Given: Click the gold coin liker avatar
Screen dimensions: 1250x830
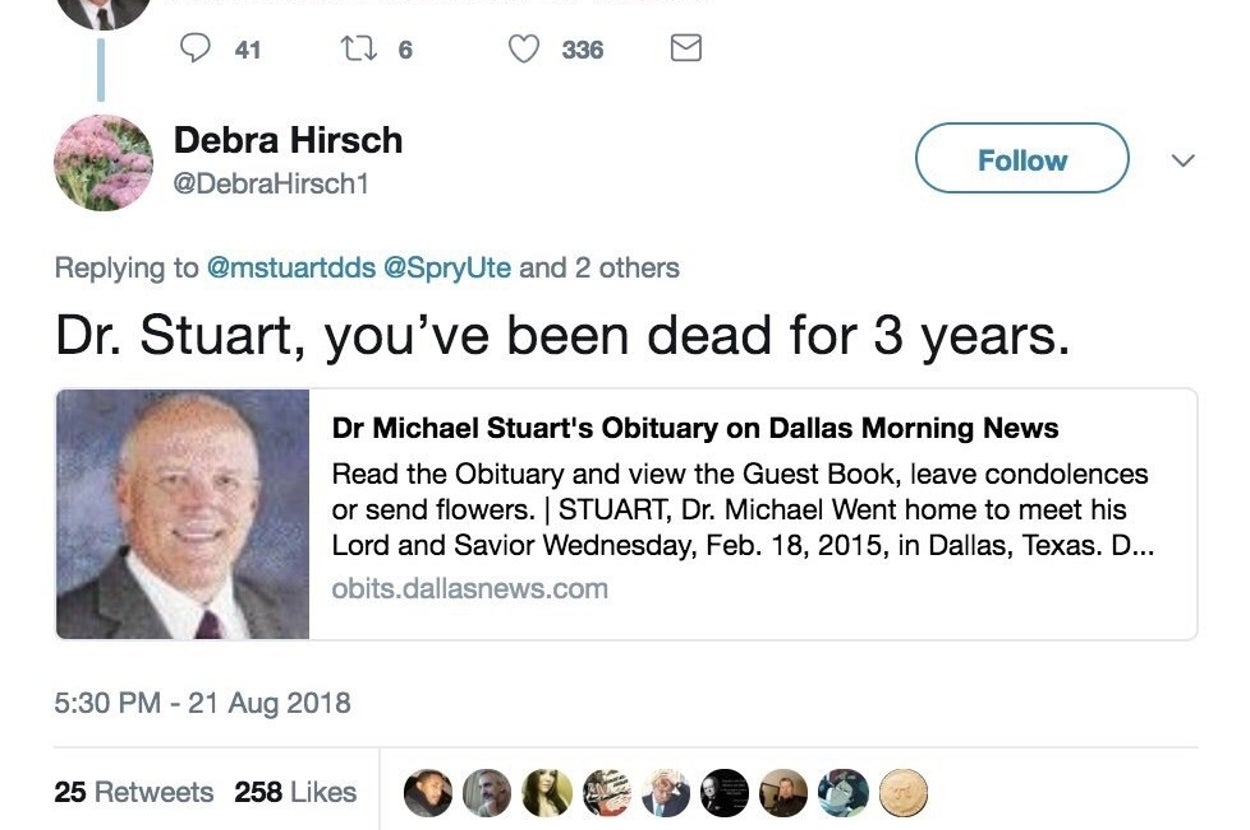Looking at the screenshot, I should (903, 793).
